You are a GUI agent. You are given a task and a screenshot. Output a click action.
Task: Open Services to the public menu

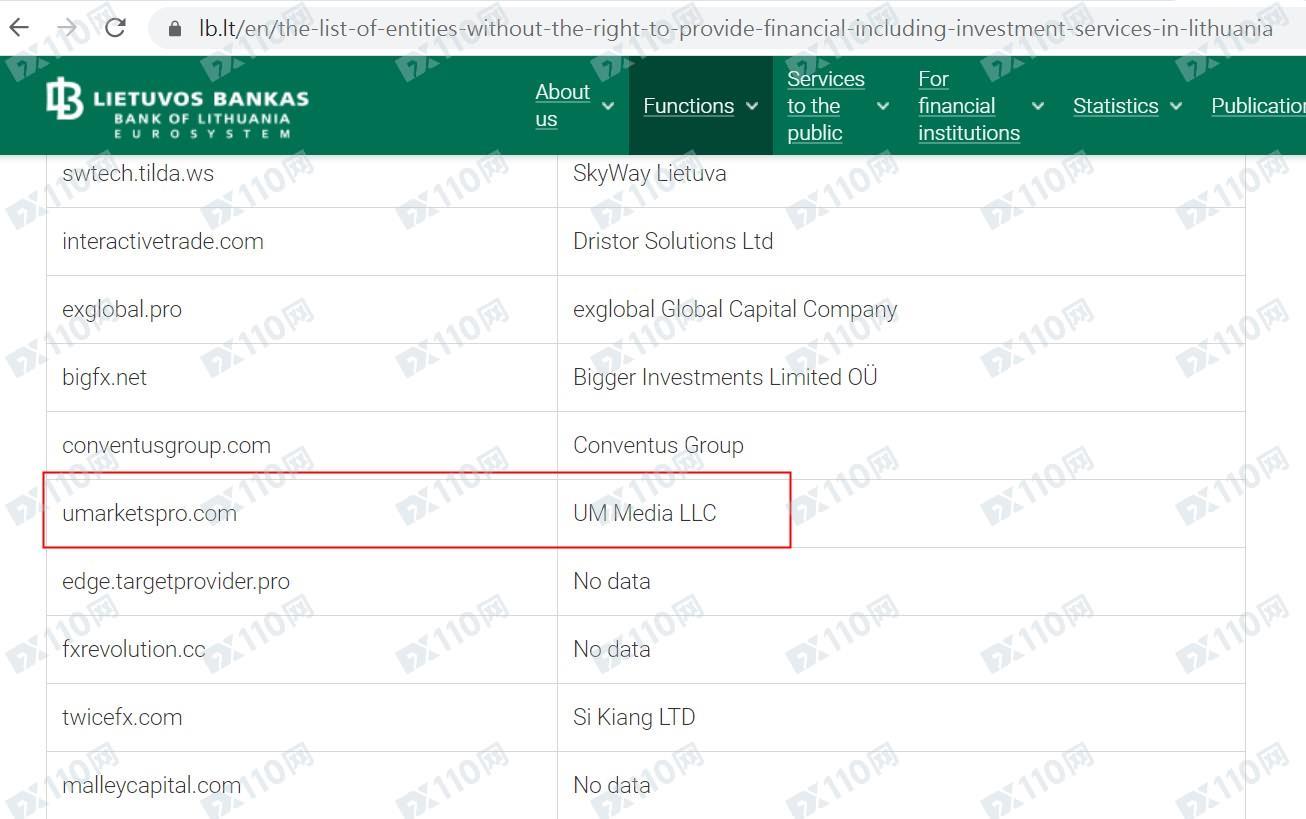click(826, 106)
